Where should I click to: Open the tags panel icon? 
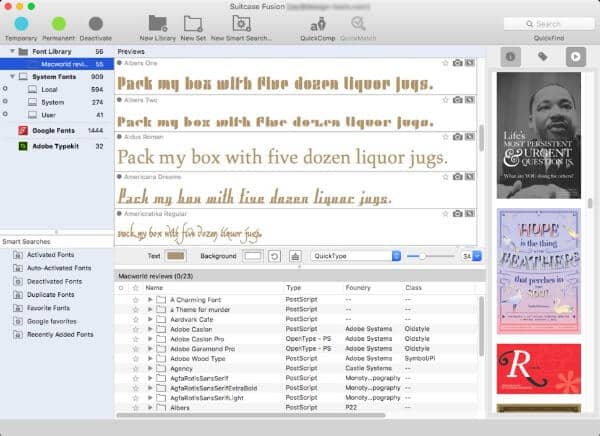point(543,57)
